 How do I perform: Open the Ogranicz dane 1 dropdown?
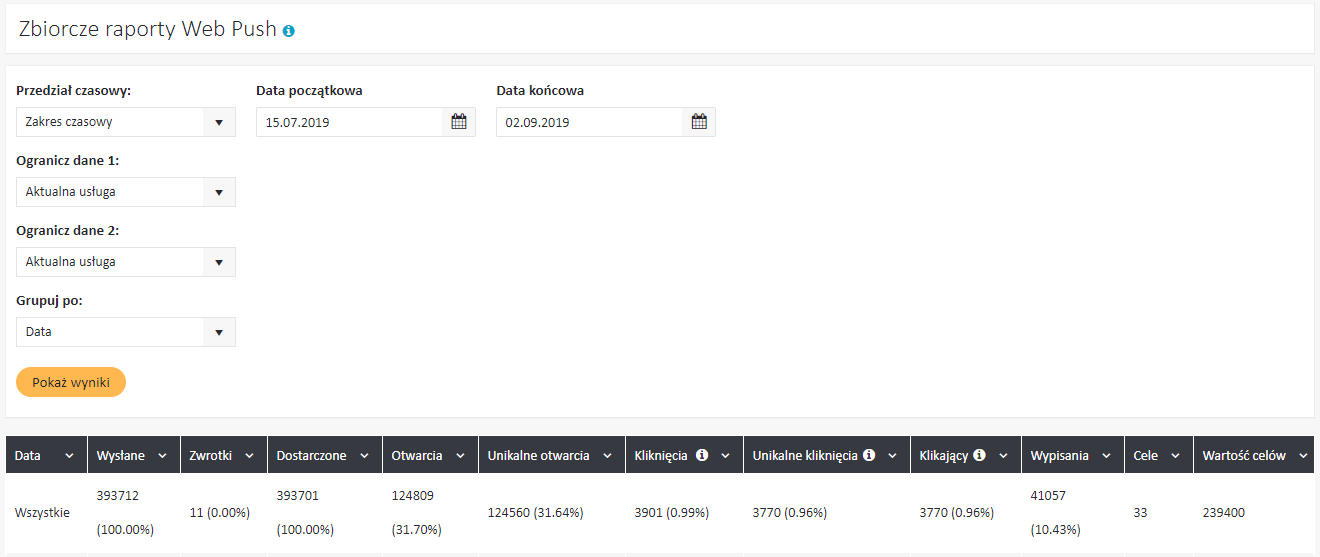pyautogui.click(x=219, y=192)
